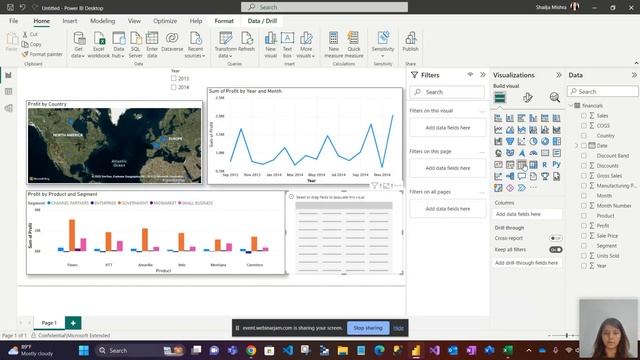
Task: Click the Excel workbook ribbon icon
Action: [x=99, y=45]
